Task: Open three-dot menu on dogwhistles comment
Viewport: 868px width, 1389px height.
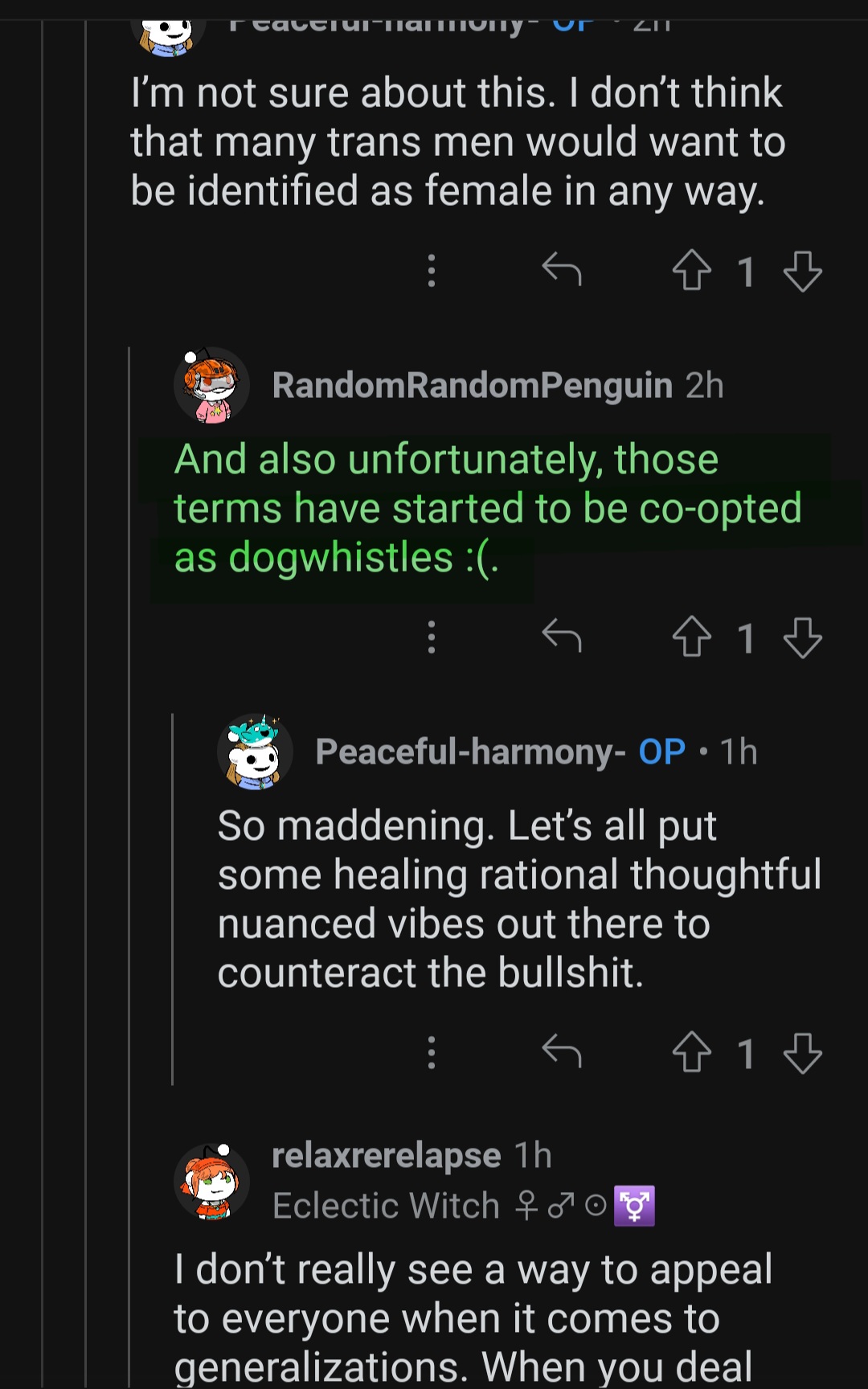Action: (x=432, y=637)
